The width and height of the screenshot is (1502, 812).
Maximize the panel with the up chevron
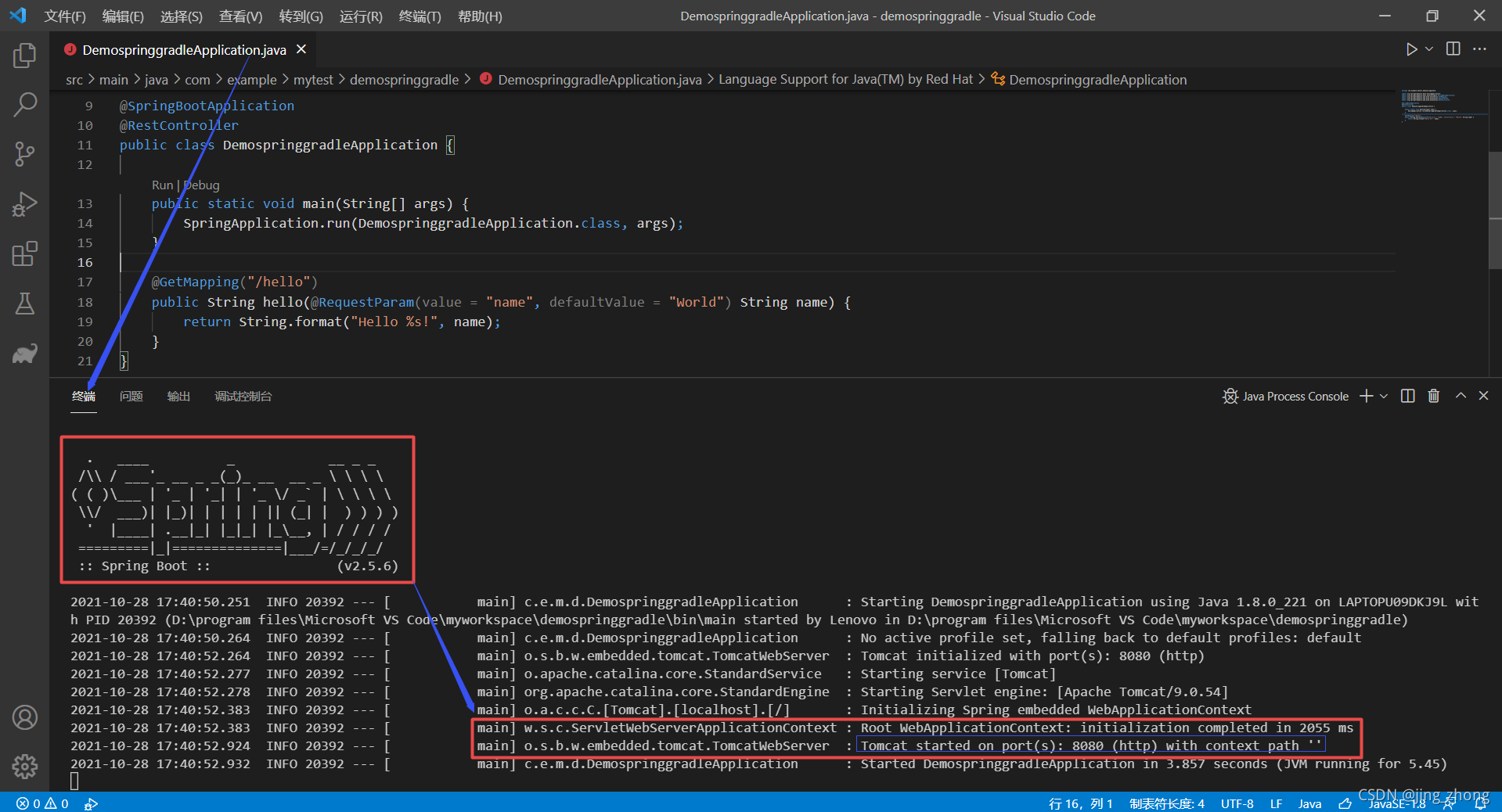(x=1461, y=397)
